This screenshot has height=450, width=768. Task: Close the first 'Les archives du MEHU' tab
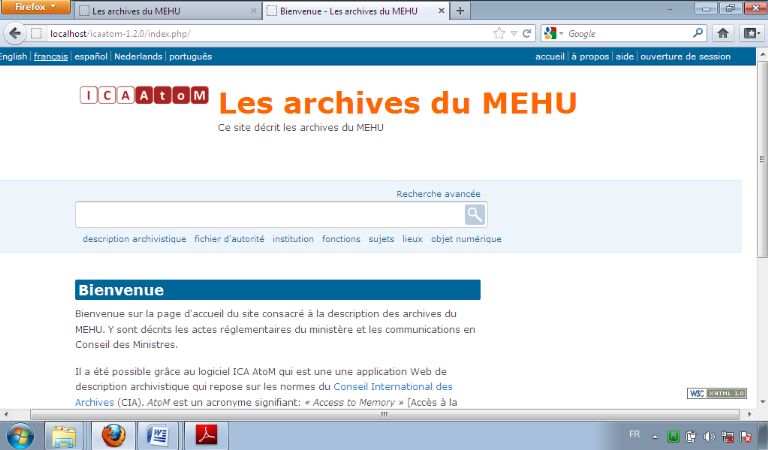254,11
